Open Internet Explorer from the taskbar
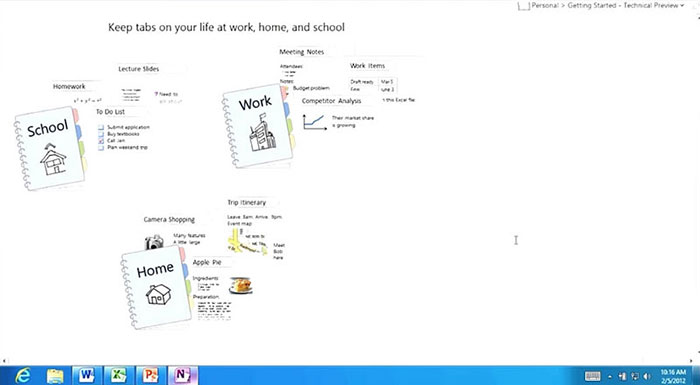The width and height of the screenshot is (700, 385). (x=22, y=375)
